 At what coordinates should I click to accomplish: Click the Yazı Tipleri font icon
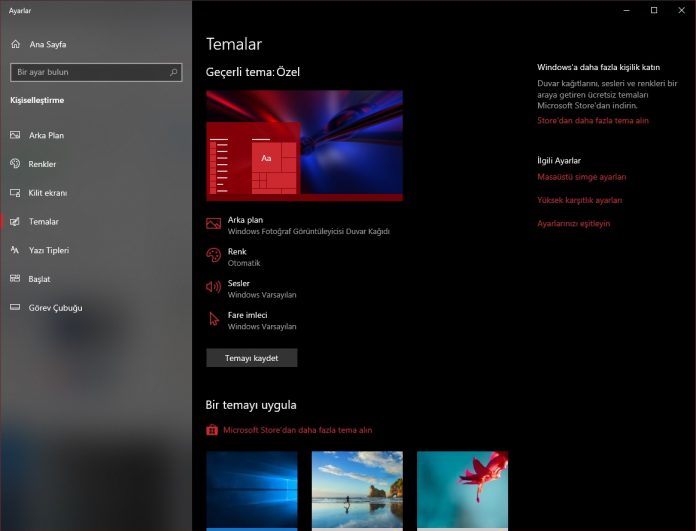pyautogui.click(x=15, y=250)
